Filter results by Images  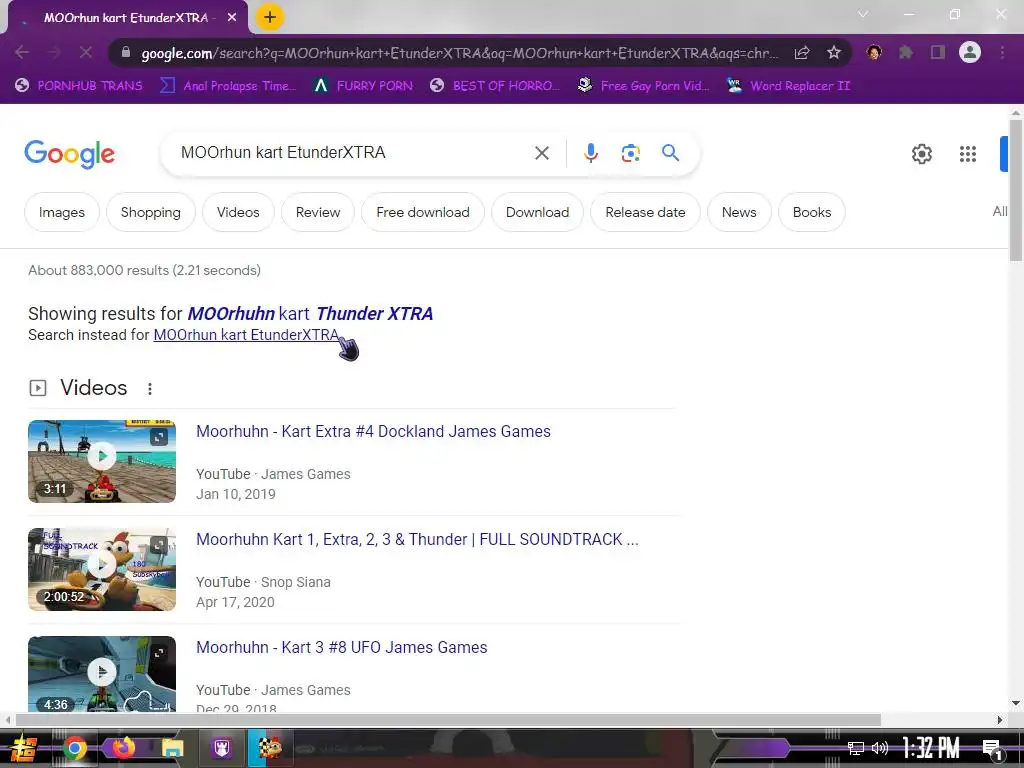pyautogui.click(x=61, y=212)
